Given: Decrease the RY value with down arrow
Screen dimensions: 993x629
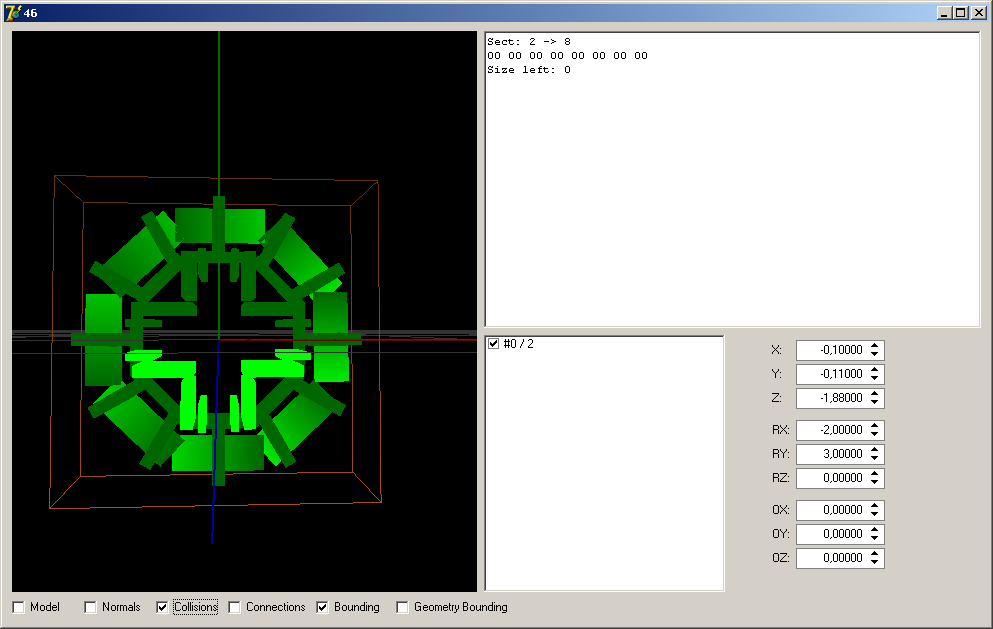Looking at the screenshot, I should pyautogui.click(x=875, y=459).
